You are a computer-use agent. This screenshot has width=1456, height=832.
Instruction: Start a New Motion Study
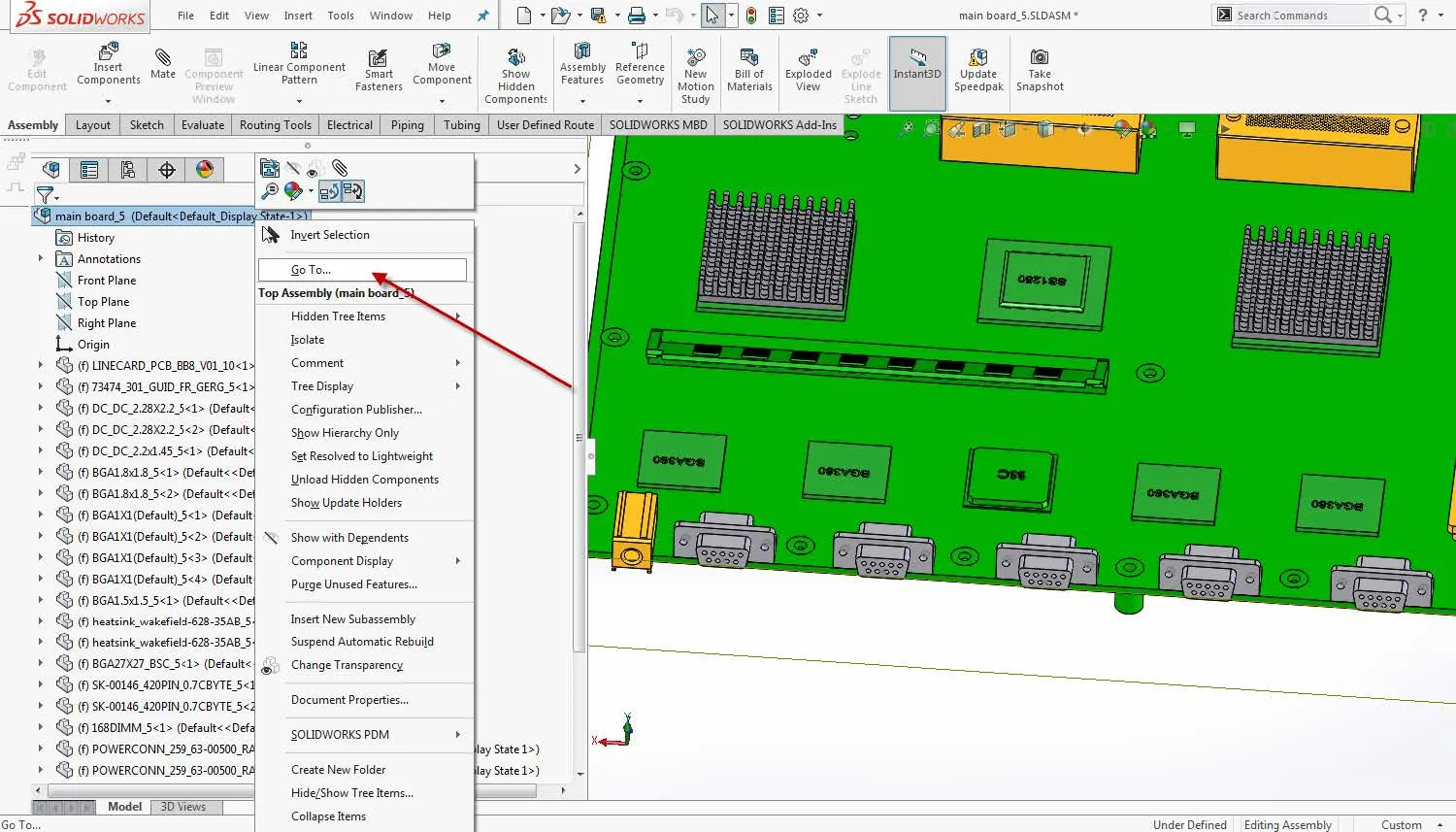coord(696,76)
